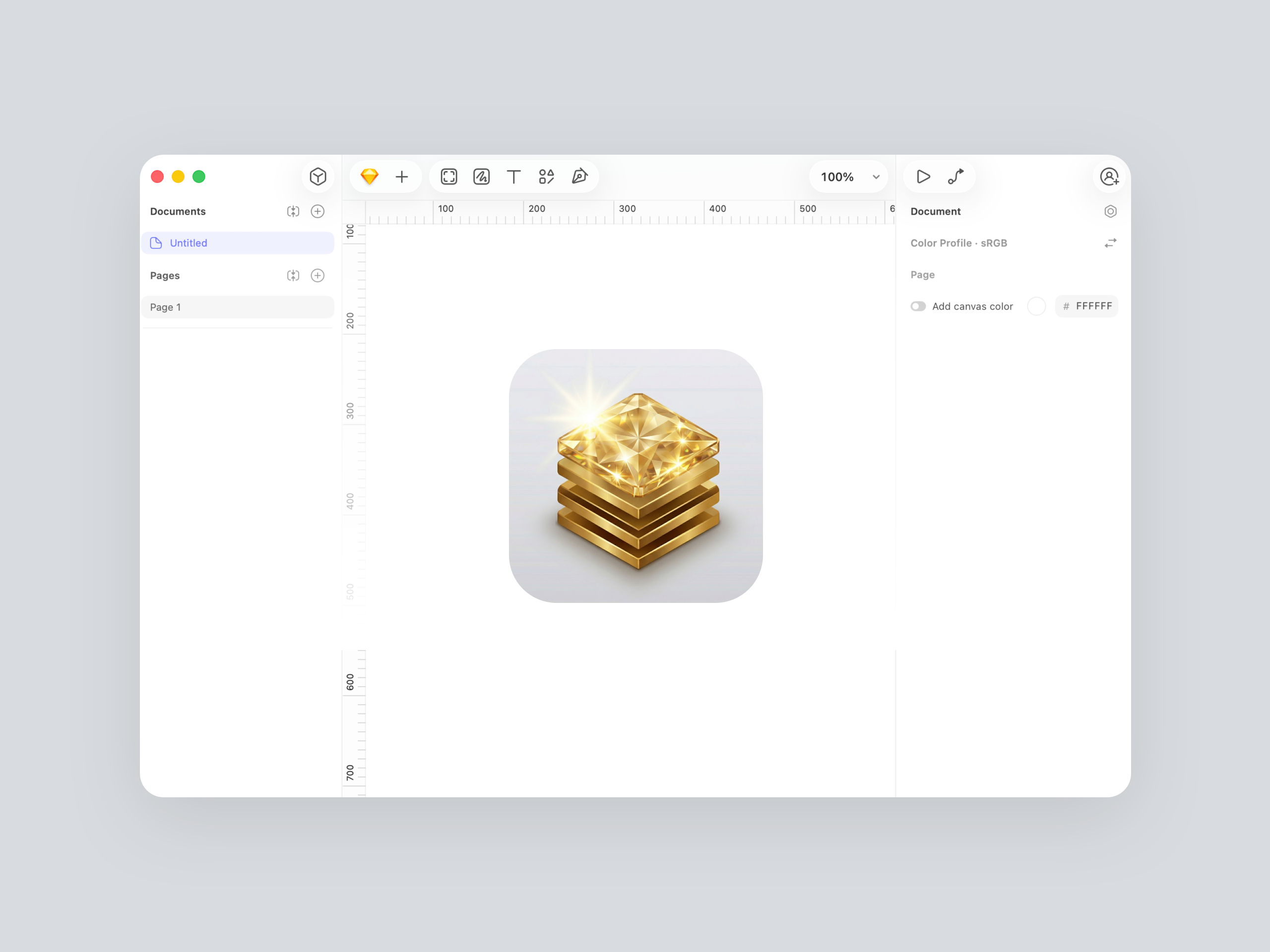Add a new page with the plus icon
Viewport: 1270px width, 952px height.
click(317, 276)
